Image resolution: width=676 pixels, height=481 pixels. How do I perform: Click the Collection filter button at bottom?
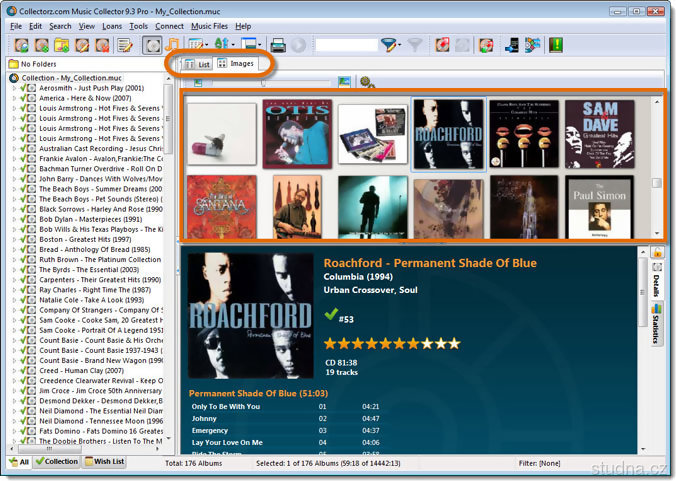(x=57, y=462)
